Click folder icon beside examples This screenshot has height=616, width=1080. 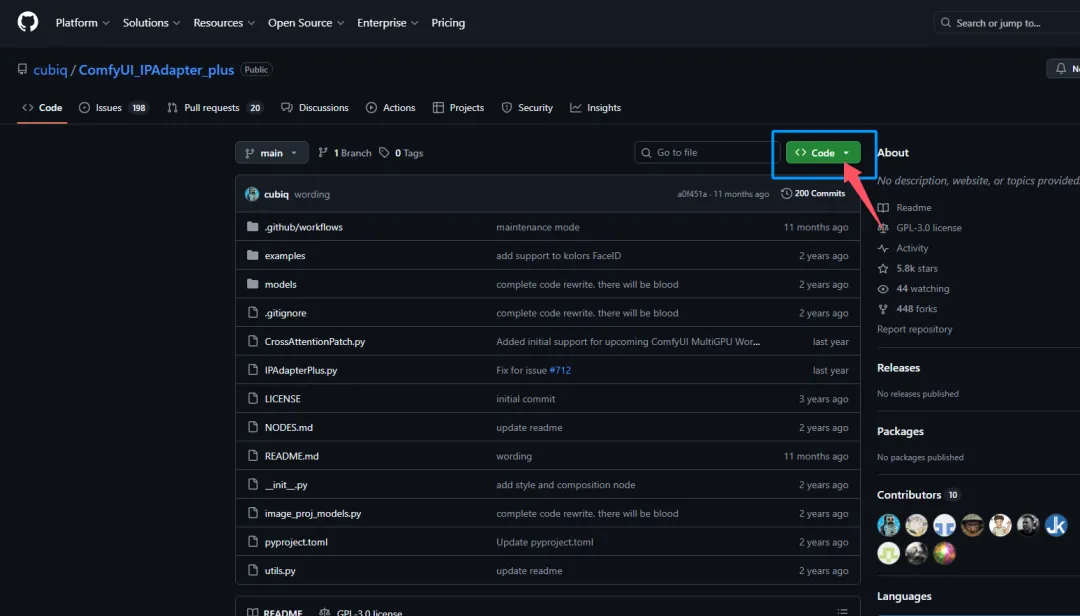point(253,255)
